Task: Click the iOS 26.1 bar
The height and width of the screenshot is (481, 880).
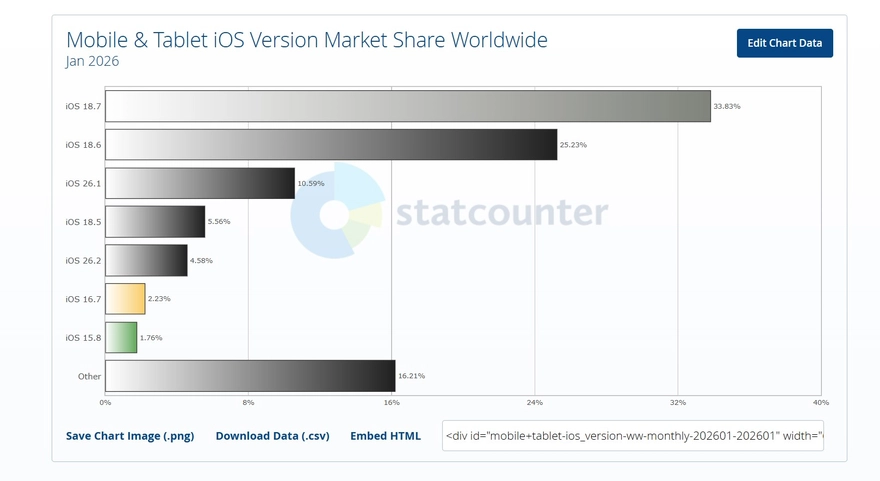Action: 200,183
